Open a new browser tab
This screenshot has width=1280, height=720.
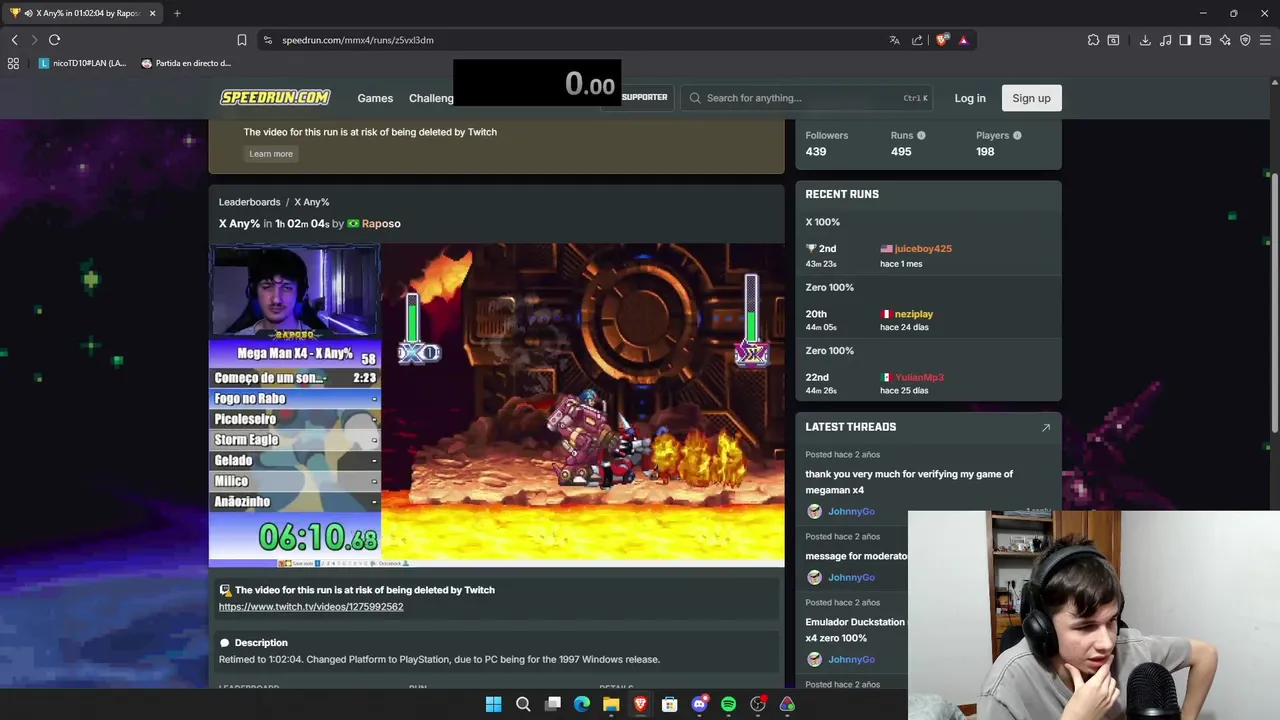coord(177,13)
